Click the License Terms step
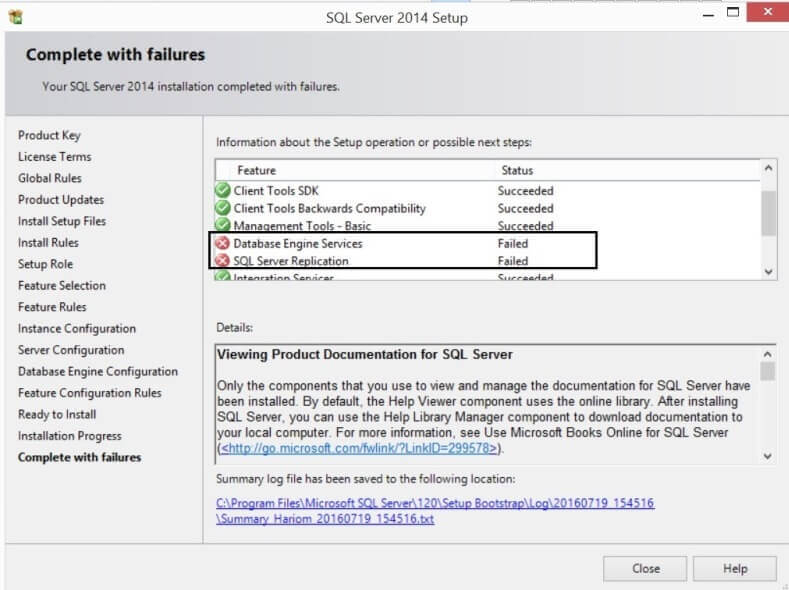This screenshot has width=789, height=590. tap(54, 156)
